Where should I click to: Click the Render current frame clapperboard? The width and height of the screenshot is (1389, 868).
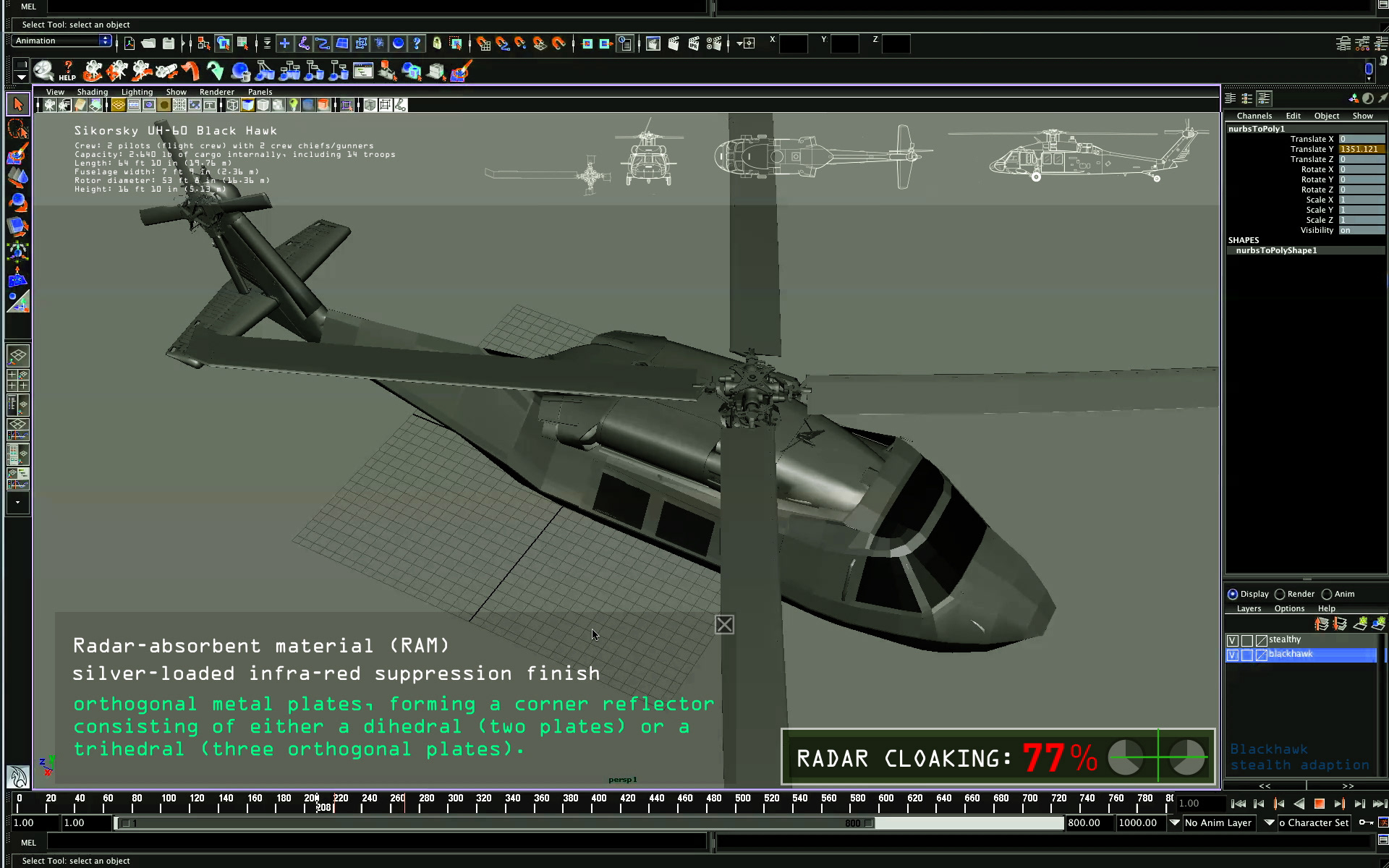[x=674, y=43]
